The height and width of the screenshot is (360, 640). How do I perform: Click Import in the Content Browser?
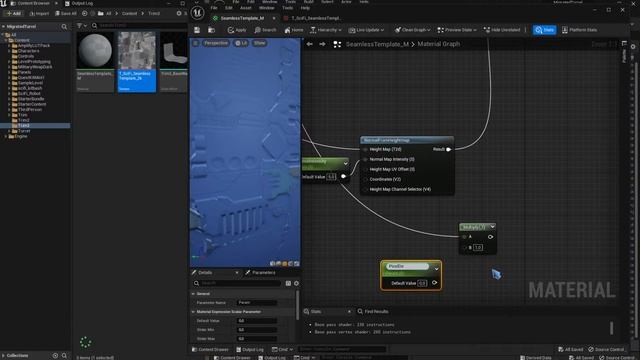[x=39, y=13]
